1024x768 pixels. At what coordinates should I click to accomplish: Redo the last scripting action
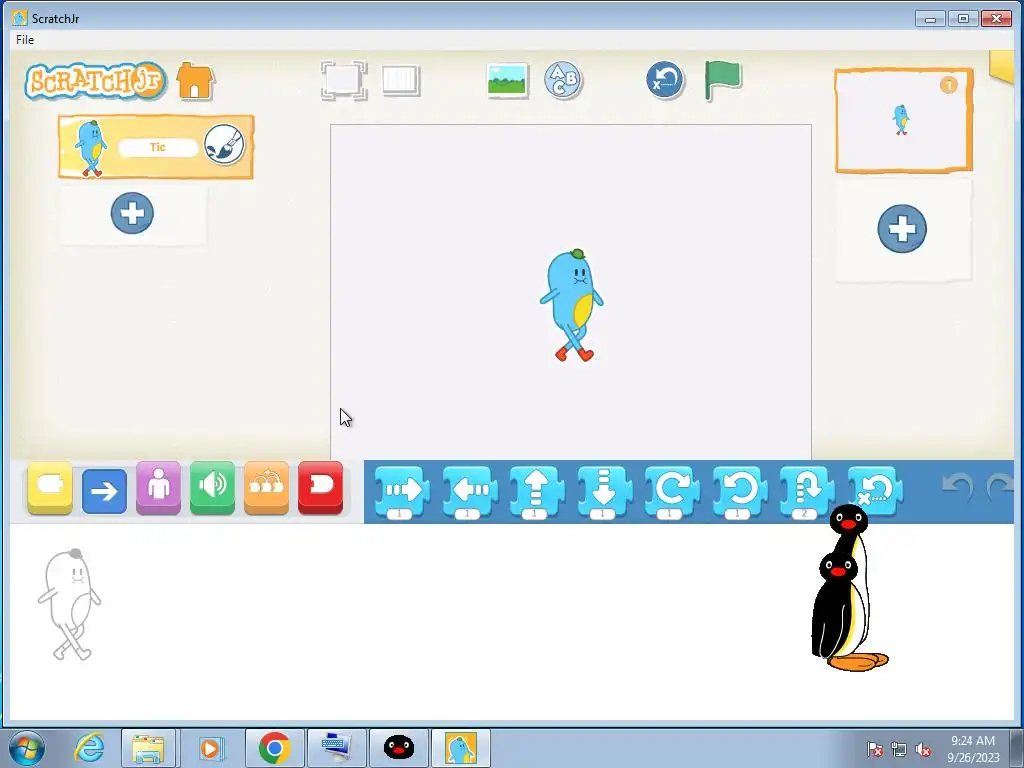tap(1000, 488)
